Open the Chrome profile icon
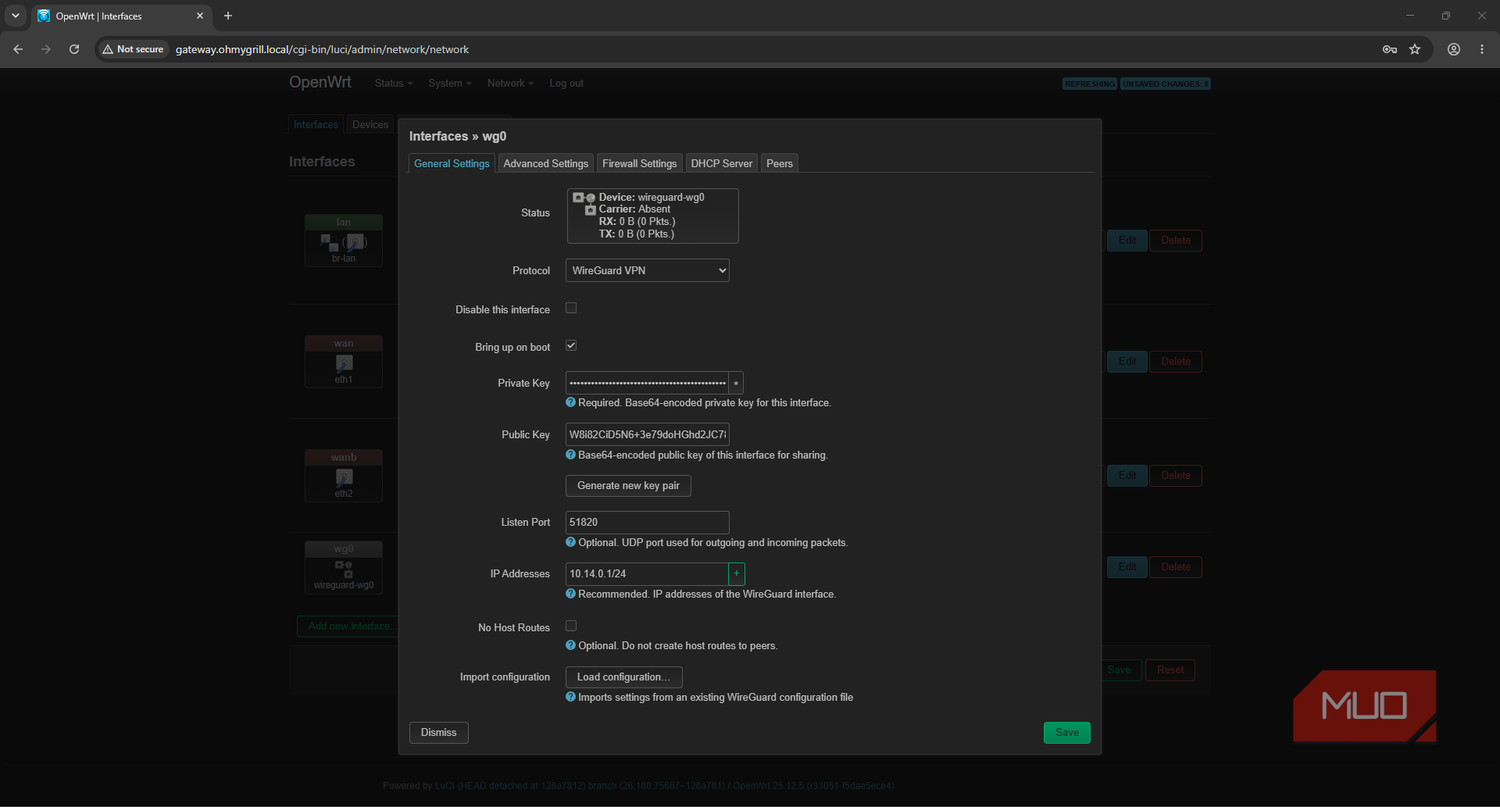The height and width of the screenshot is (807, 1500). click(1454, 49)
